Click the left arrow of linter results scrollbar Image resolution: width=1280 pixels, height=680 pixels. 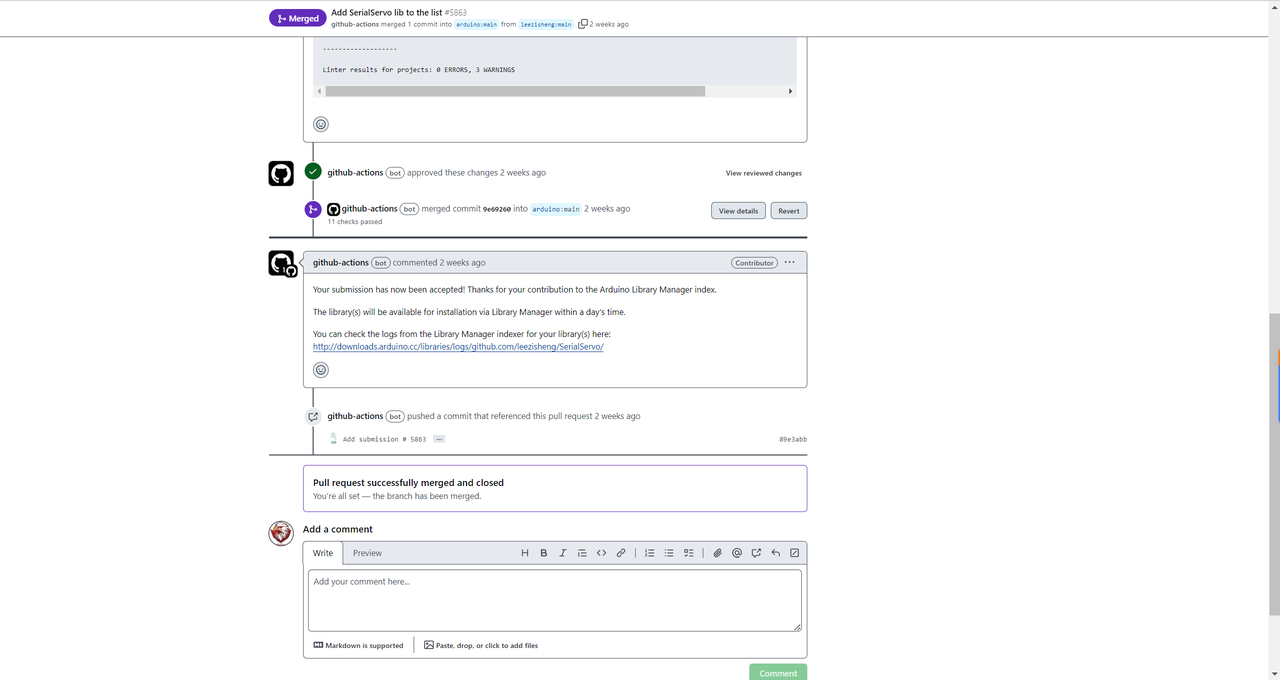pos(320,91)
